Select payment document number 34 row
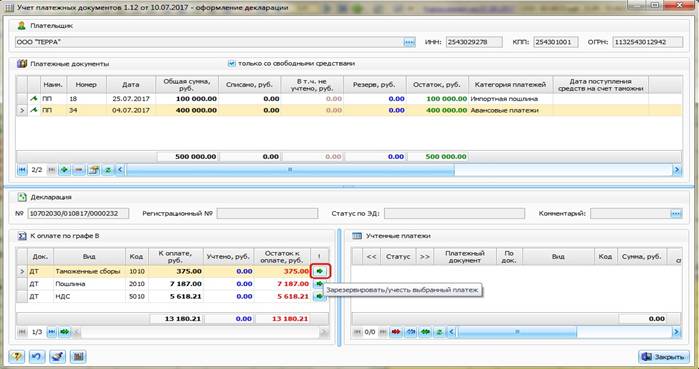 tap(349, 110)
